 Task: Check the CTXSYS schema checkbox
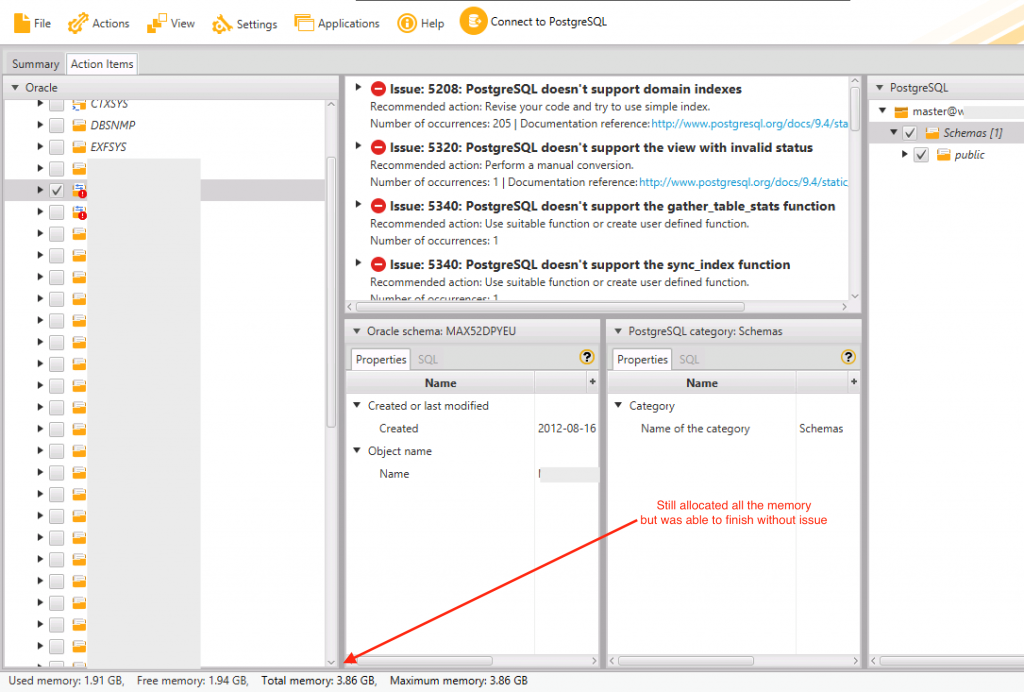click(x=57, y=104)
